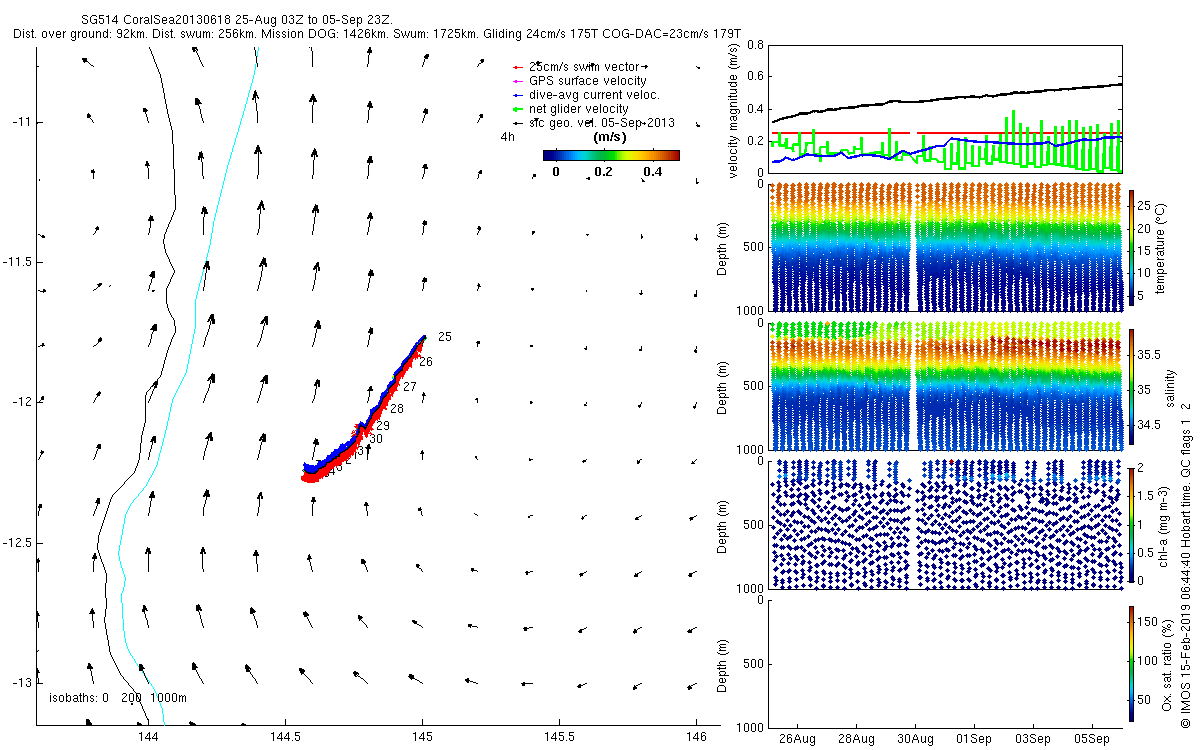The height and width of the screenshot is (750, 1200).
Task: Click the data gap in the temperature plot
Action: [x=914, y=247]
